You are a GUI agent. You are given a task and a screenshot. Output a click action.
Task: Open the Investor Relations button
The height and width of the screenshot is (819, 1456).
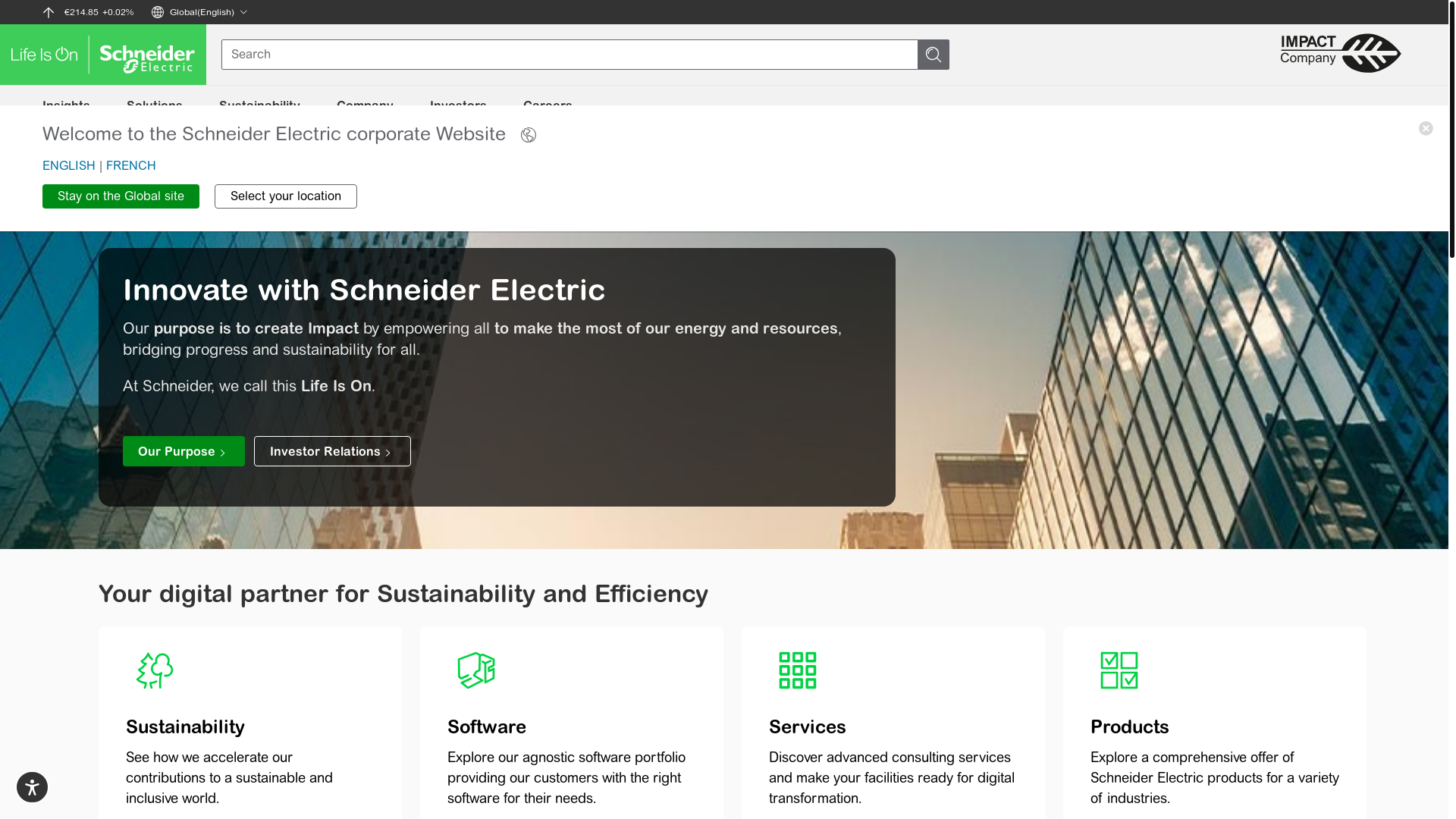coord(332,451)
